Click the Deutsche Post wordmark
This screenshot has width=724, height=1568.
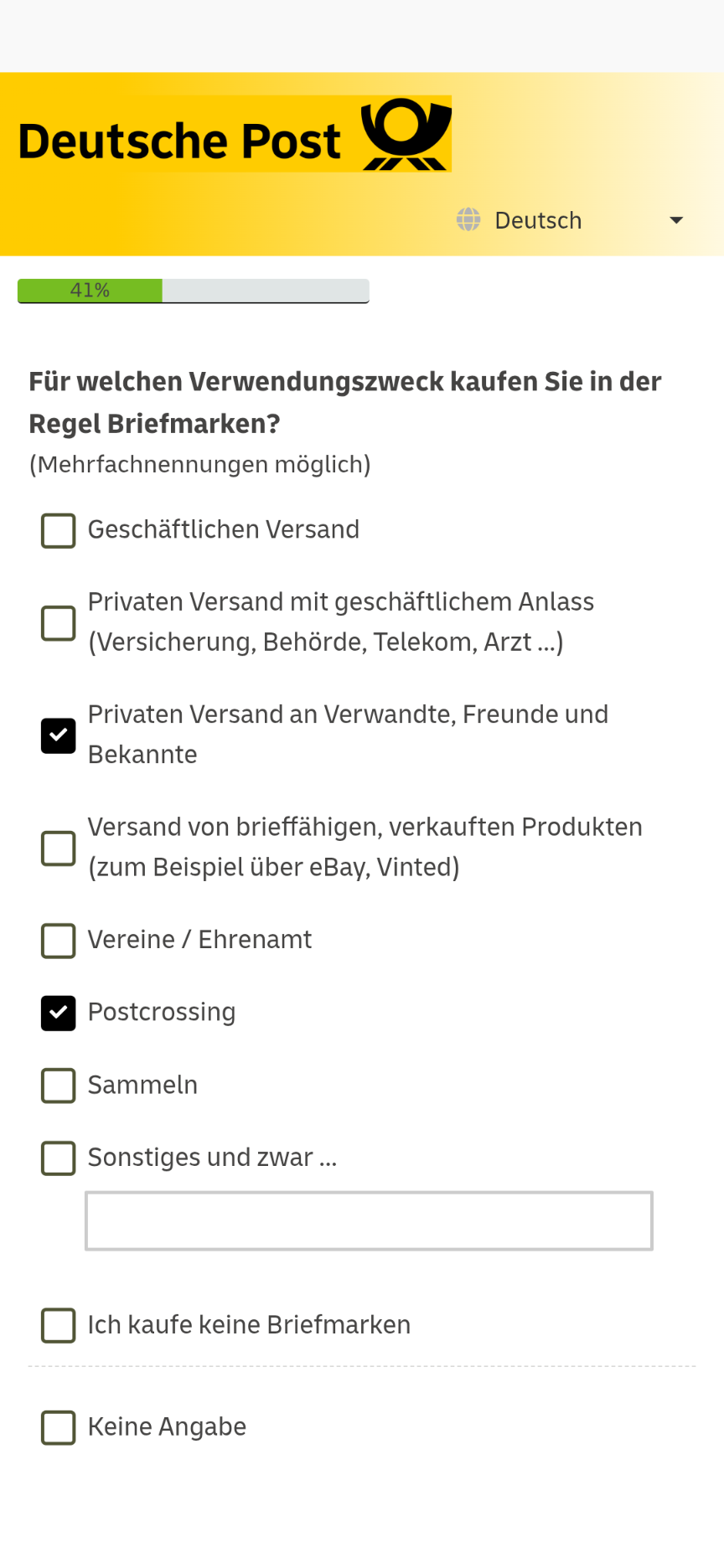click(x=179, y=141)
